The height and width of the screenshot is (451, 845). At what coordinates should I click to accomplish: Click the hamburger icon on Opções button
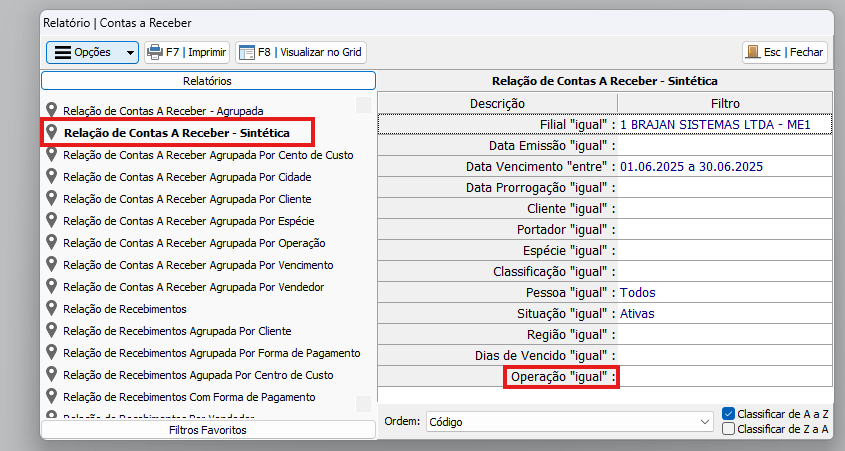tap(62, 52)
